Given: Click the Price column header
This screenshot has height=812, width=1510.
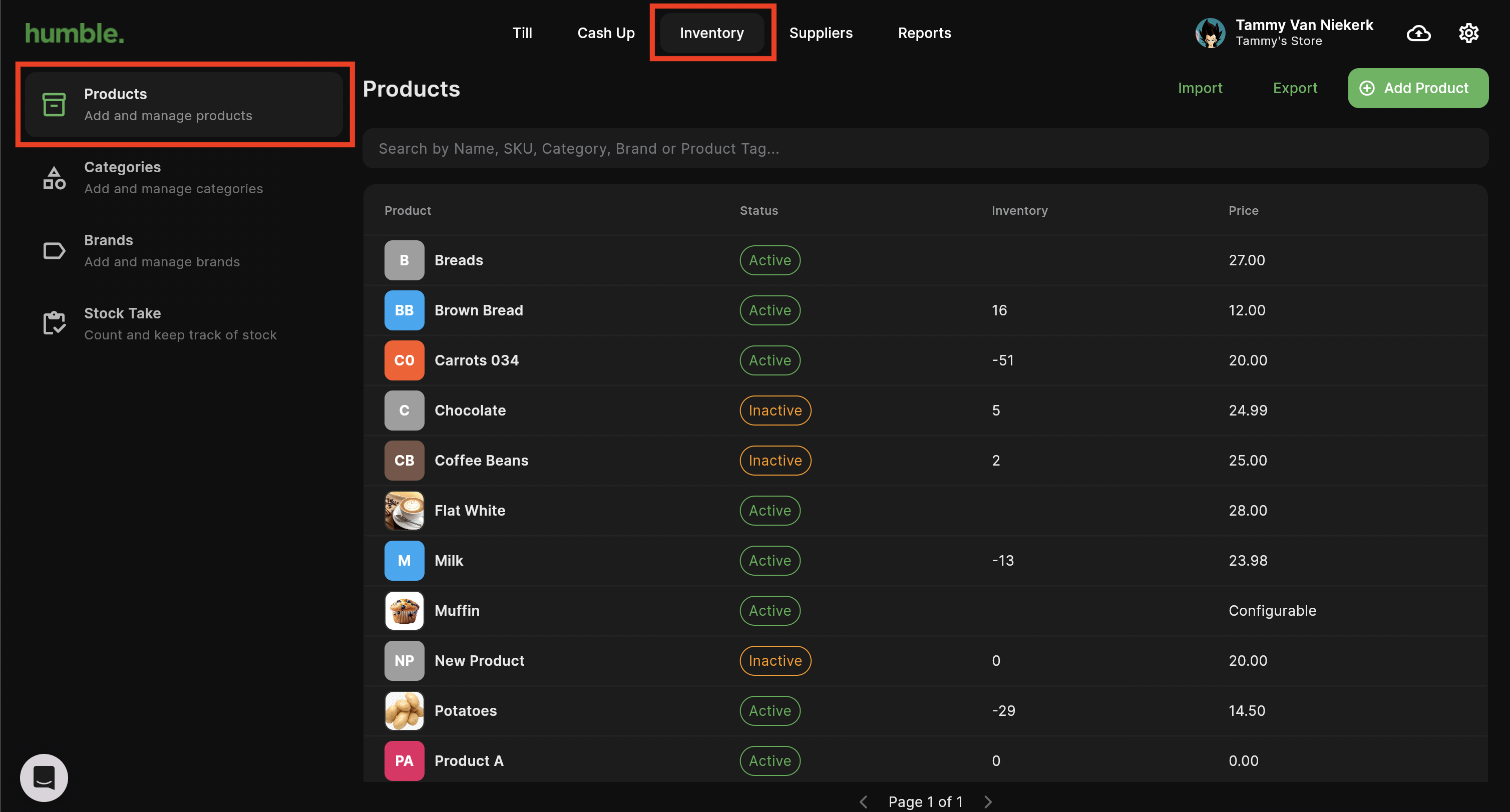Looking at the screenshot, I should tap(1243, 210).
